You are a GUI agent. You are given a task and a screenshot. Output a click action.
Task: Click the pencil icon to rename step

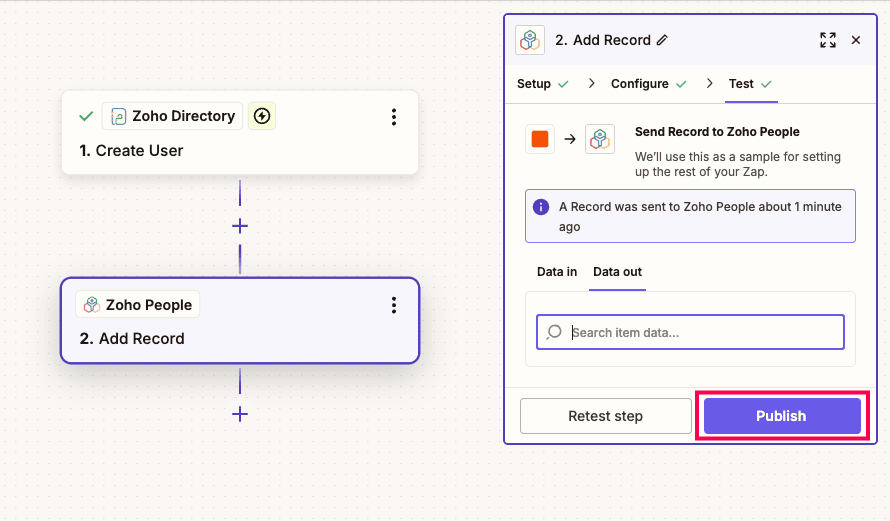[662, 40]
